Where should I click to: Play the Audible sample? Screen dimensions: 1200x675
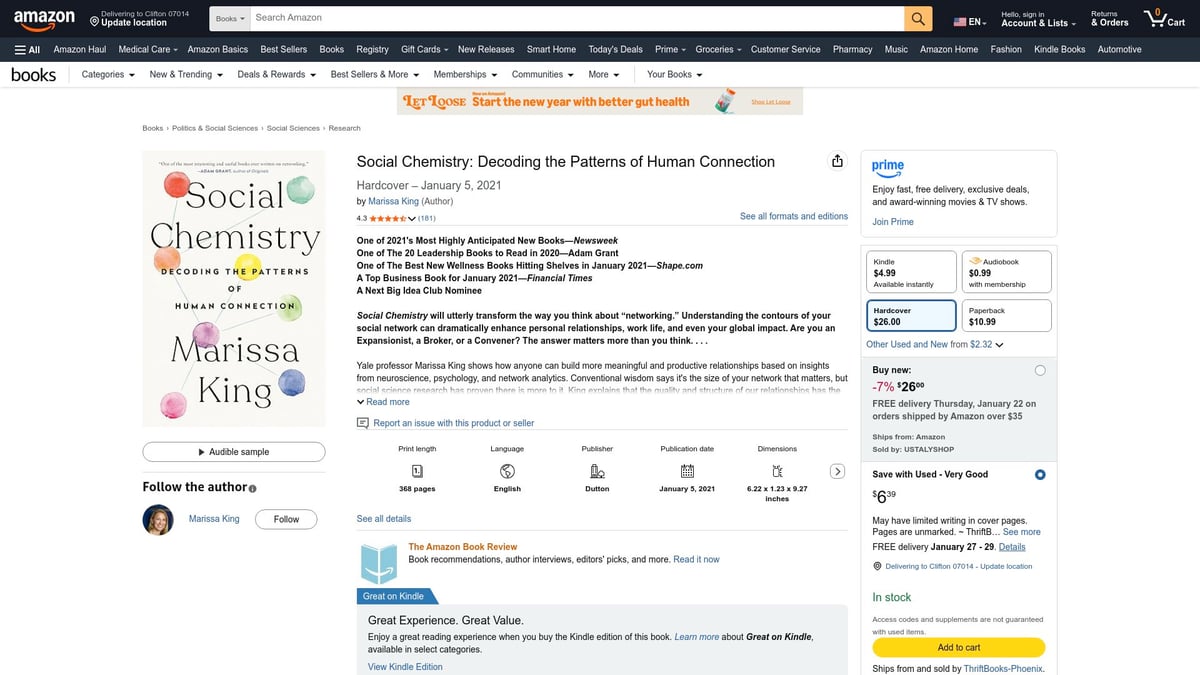click(233, 451)
